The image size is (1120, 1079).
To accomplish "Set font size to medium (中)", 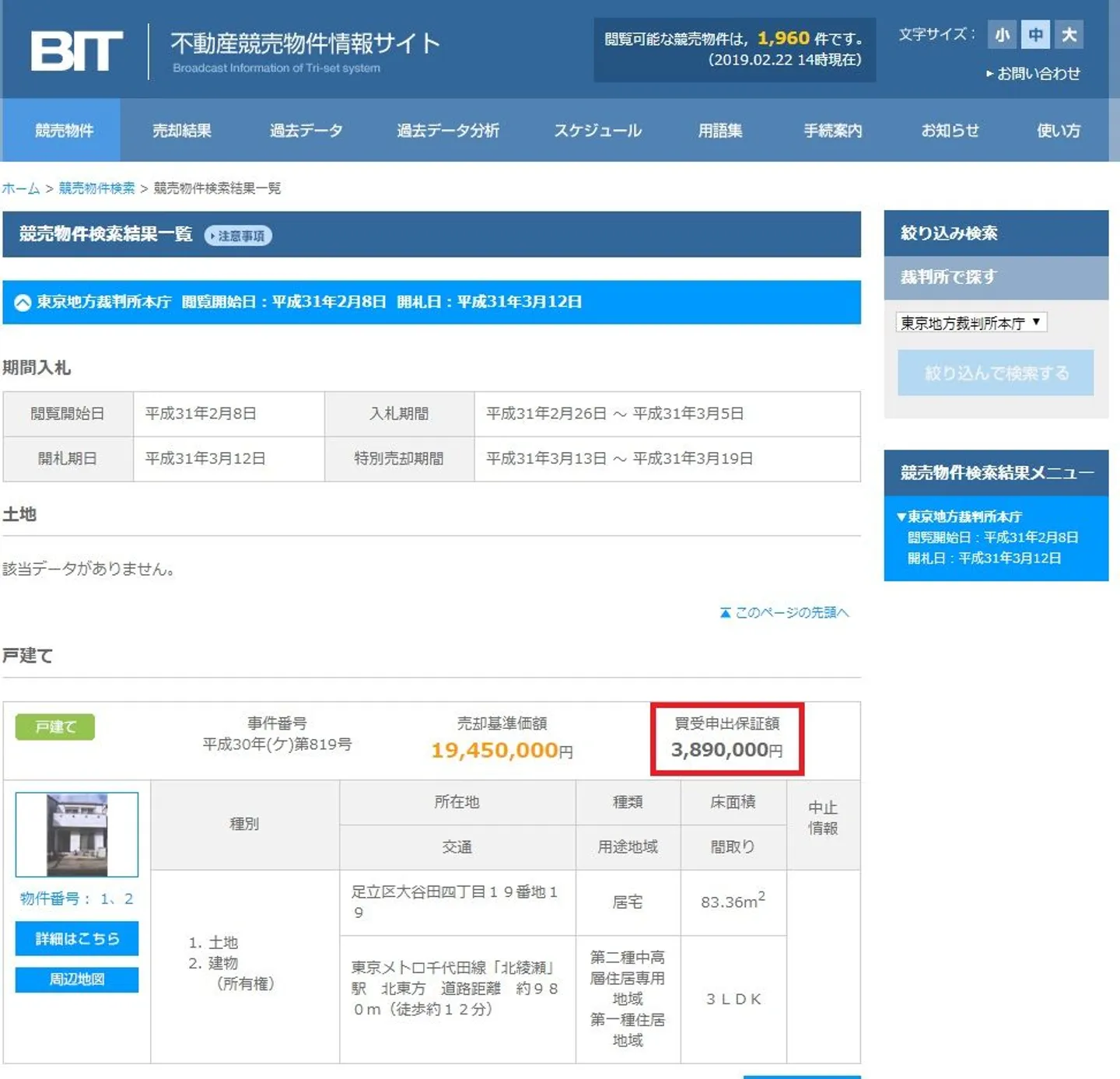I will point(1035,35).
